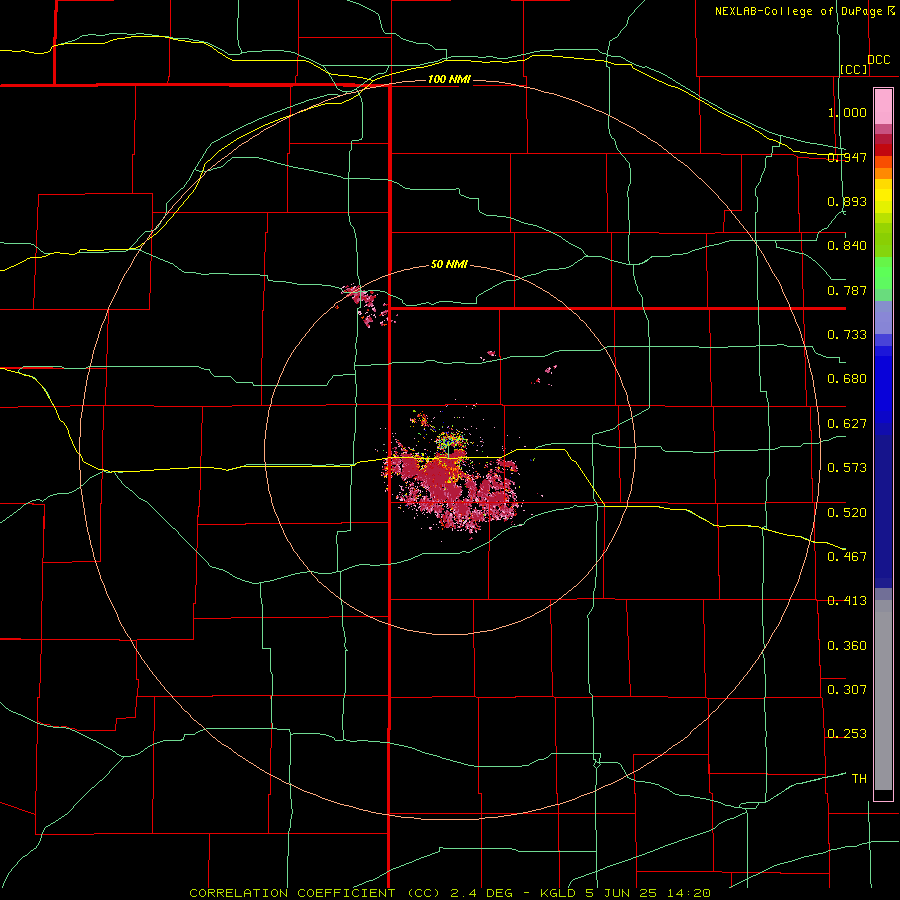Click the 0.680 legend value
This screenshot has width=900, height=900.
[847, 379]
